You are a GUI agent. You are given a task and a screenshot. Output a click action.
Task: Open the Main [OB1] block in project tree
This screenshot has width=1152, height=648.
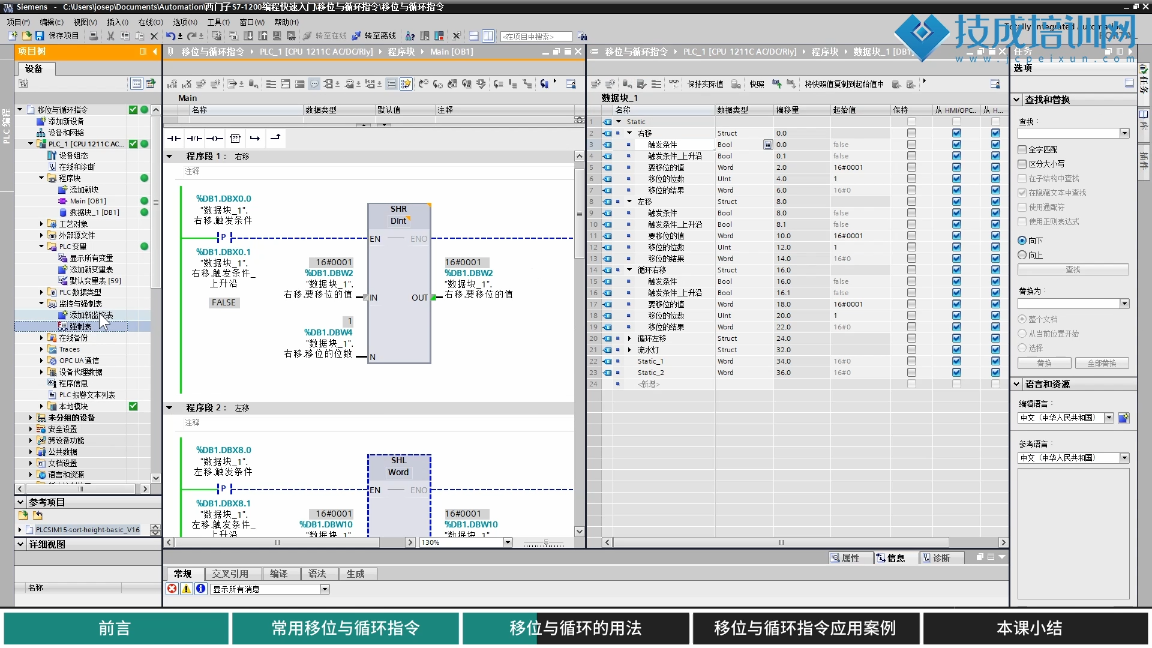[x=87, y=201]
